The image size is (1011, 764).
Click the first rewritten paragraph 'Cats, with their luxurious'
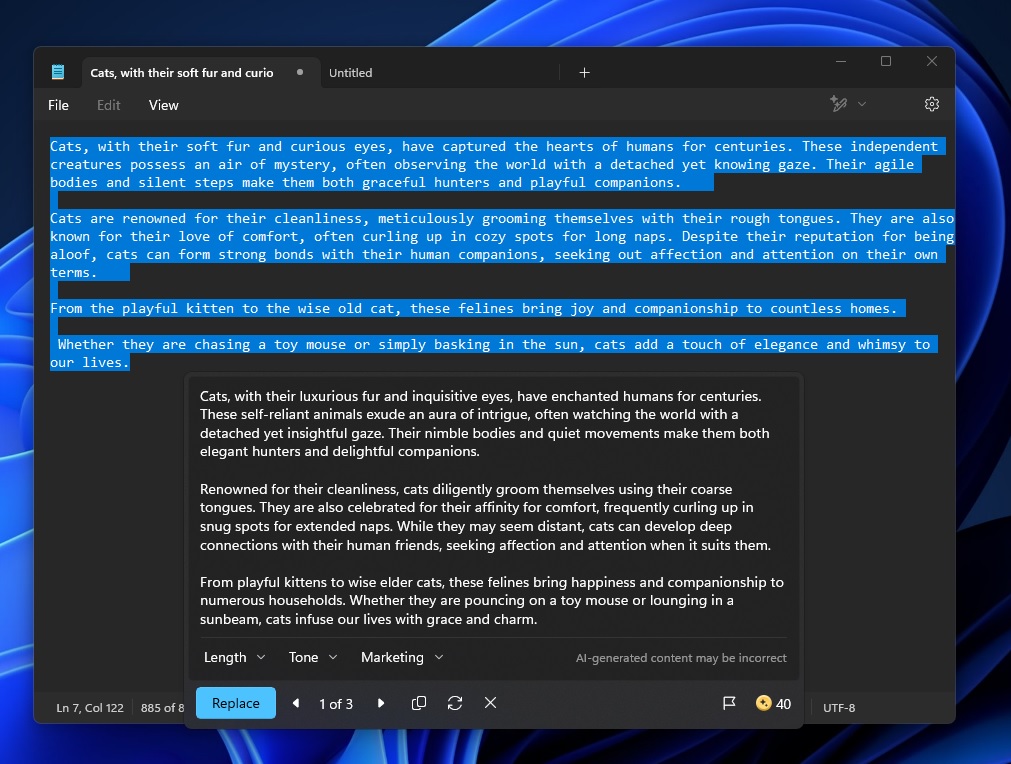click(x=485, y=424)
